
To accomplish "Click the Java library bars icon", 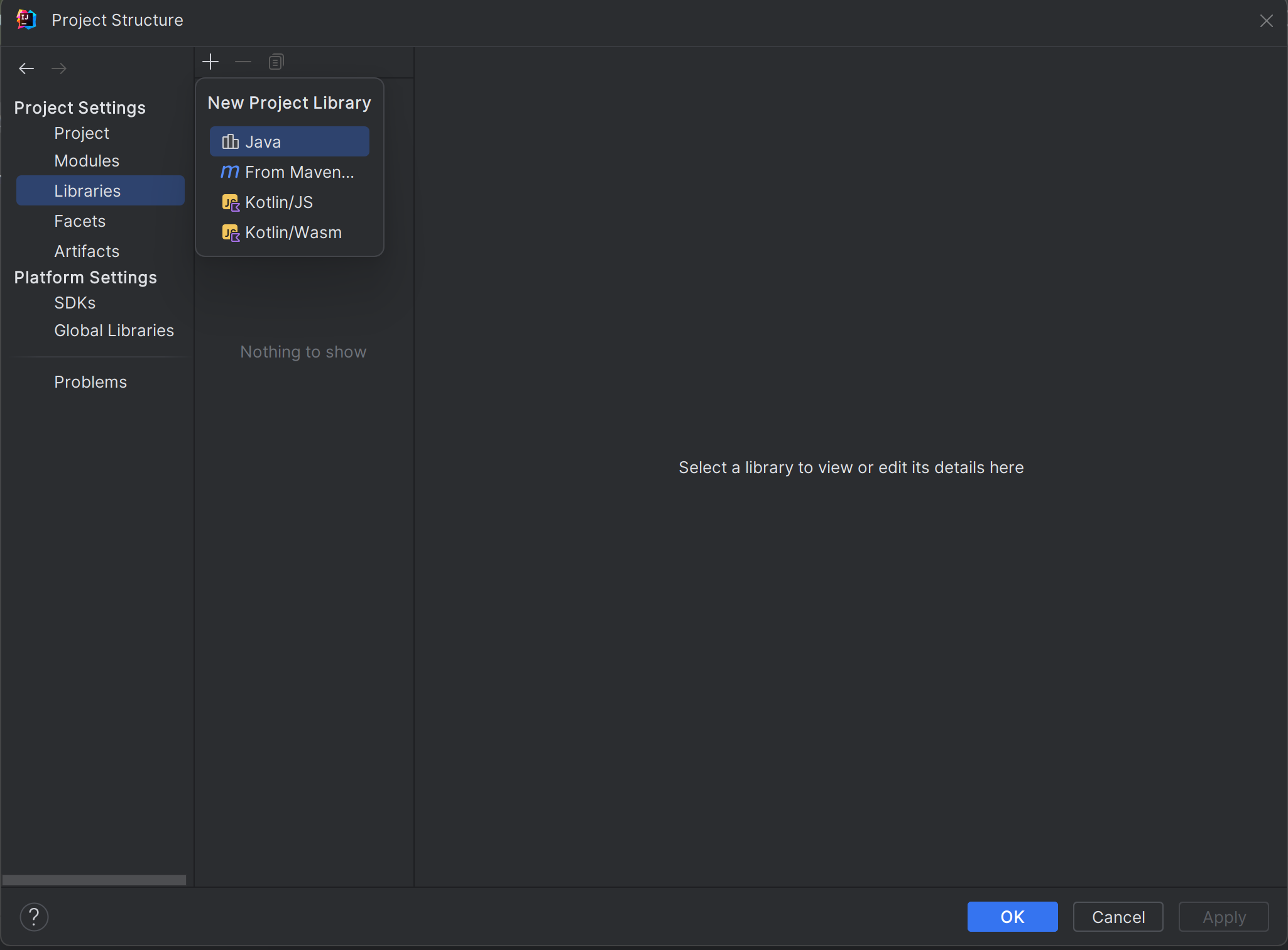I will pos(231,142).
